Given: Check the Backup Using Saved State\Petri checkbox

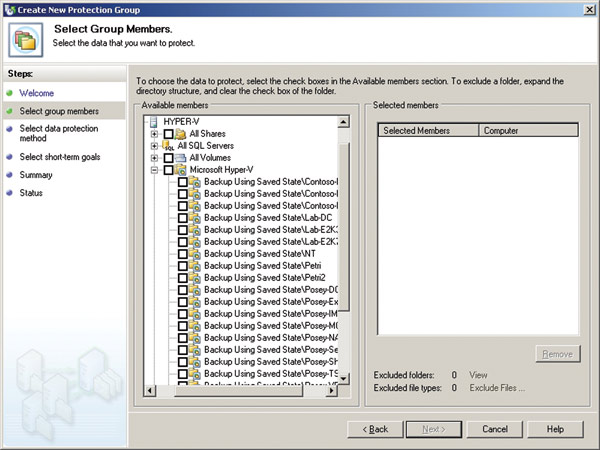Looking at the screenshot, I should (183, 266).
